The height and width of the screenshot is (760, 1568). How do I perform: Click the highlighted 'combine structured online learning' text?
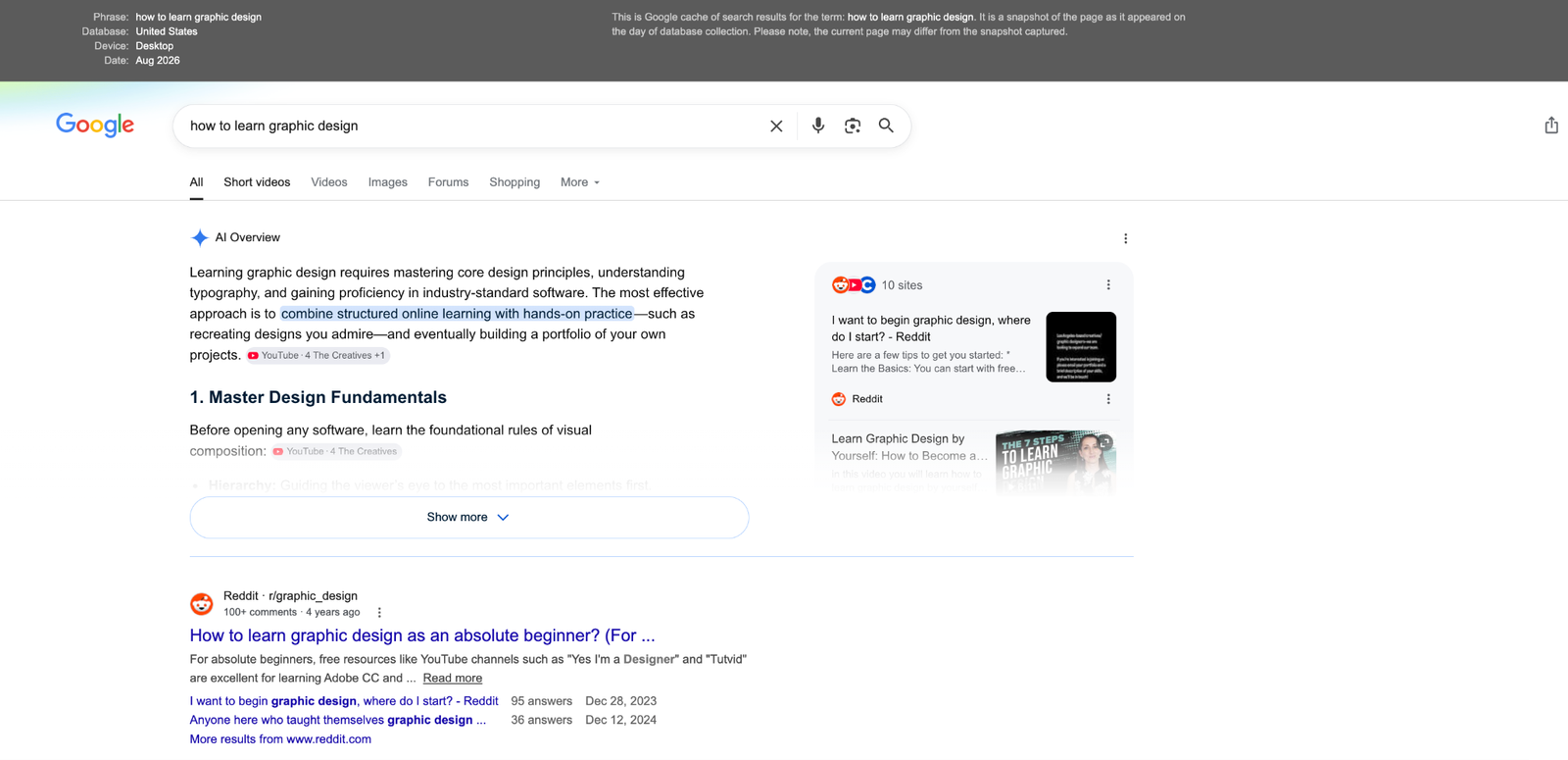(457, 314)
